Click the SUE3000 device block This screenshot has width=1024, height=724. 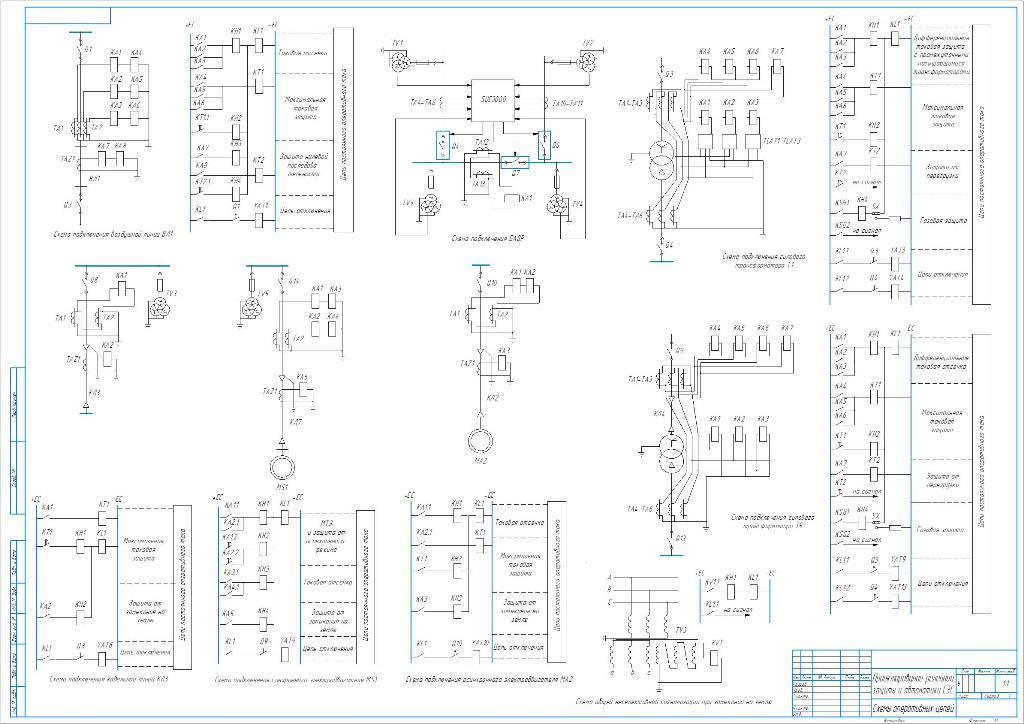click(x=492, y=101)
